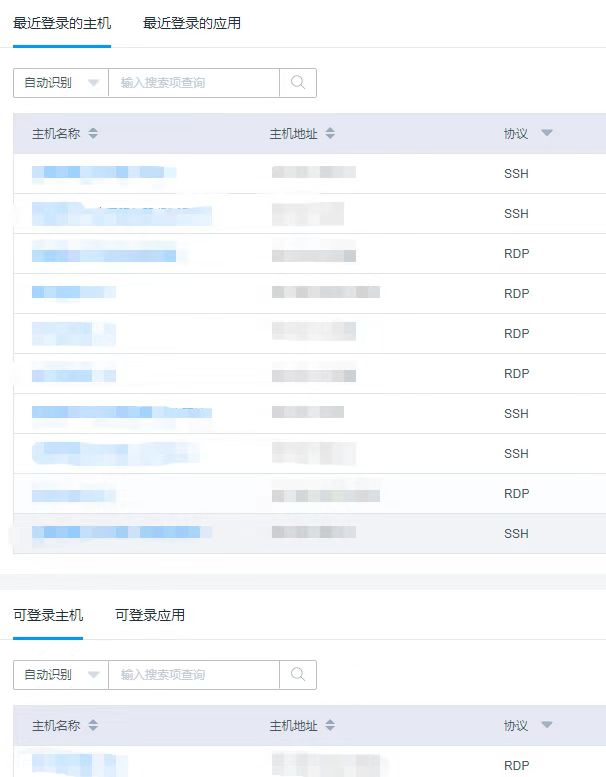
Task: Expand the upper 自动识别 dropdown
Action: pyautogui.click(x=61, y=83)
